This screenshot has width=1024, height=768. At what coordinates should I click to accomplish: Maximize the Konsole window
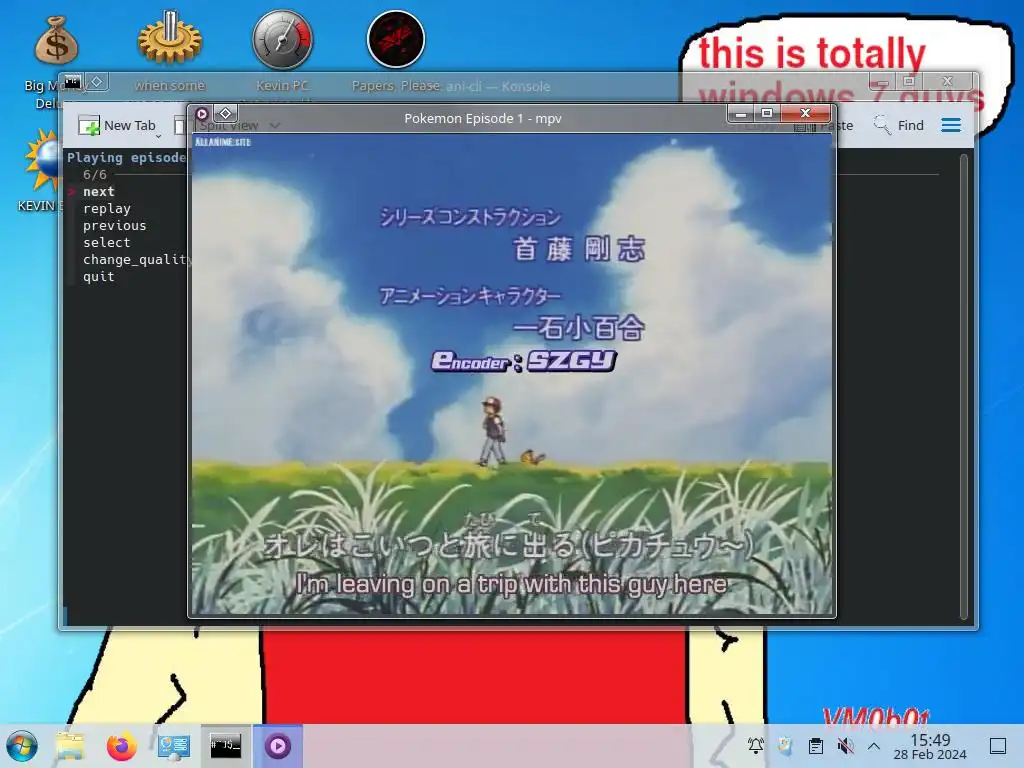pos(908,81)
